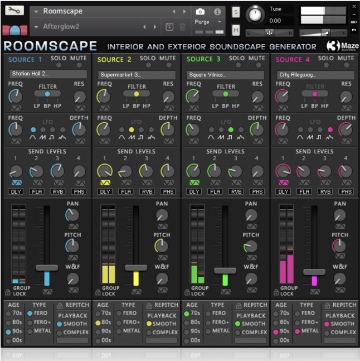Click HVB send label in Source 3
Image resolution: width=360 pixels, height=361 pixels.
[x=236, y=192]
